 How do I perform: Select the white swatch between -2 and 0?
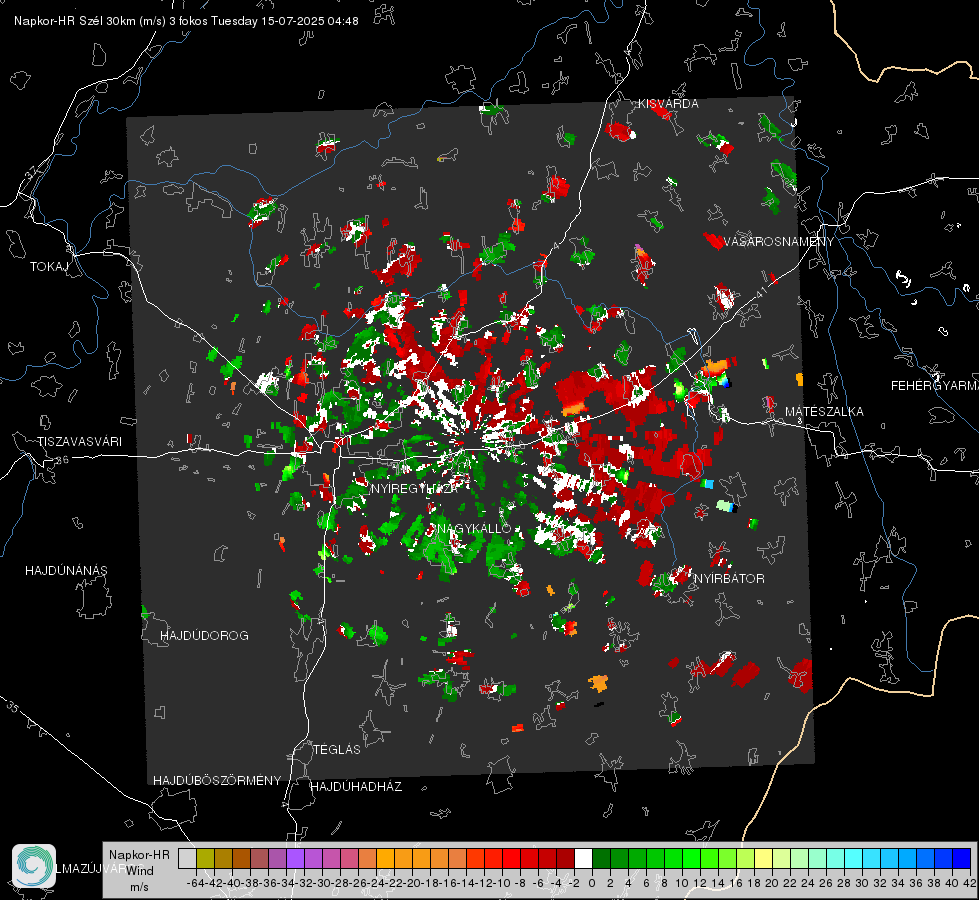pyautogui.click(x=583, y=859)
